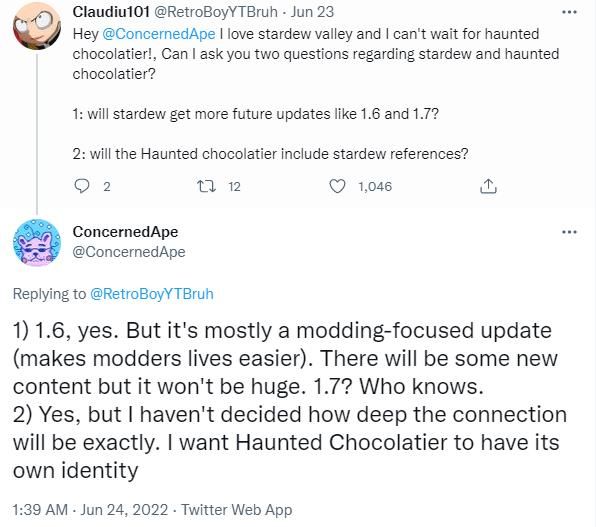Click the Twitter Web App source label

click(236, 510)
